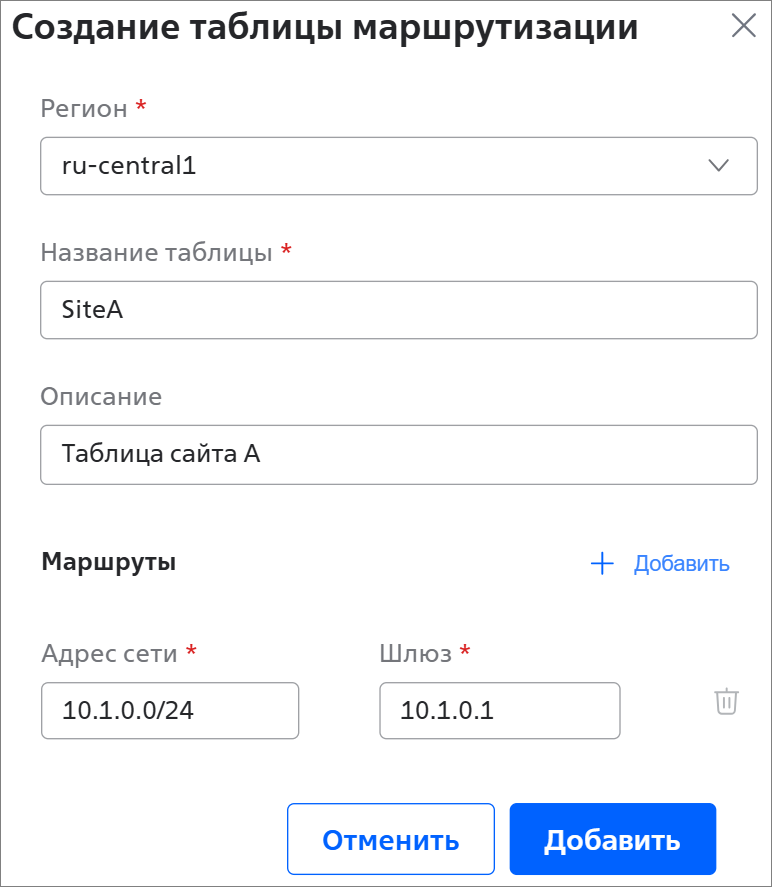Focus the Описание field with Таблица сайта А
772x887 pixels.
point(399,454)
